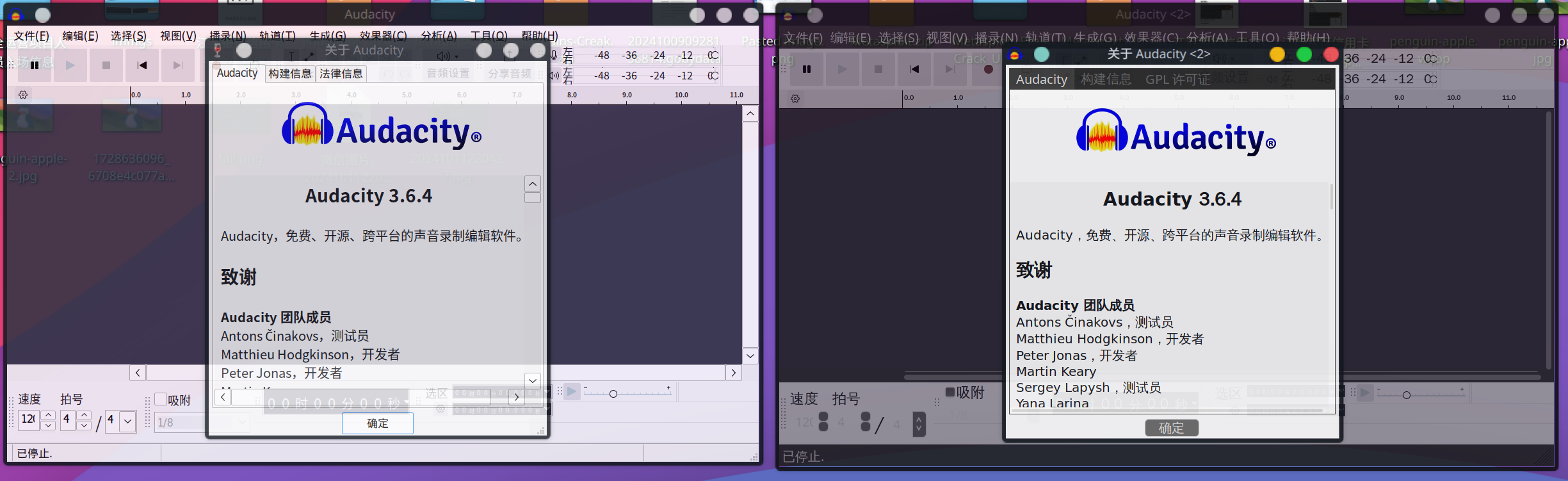
Task: Click 'Audacity 3.6.4' heading in 关于 Audacity <2> dialog
Action: click(x=1172, y=199)
